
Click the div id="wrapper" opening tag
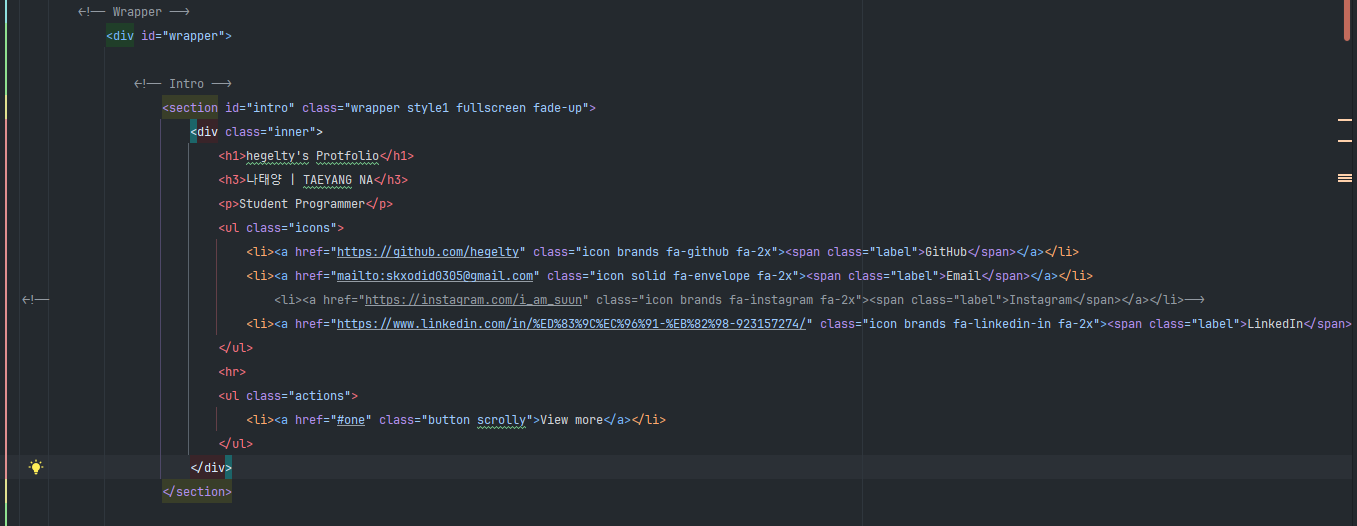click(169, 36)
